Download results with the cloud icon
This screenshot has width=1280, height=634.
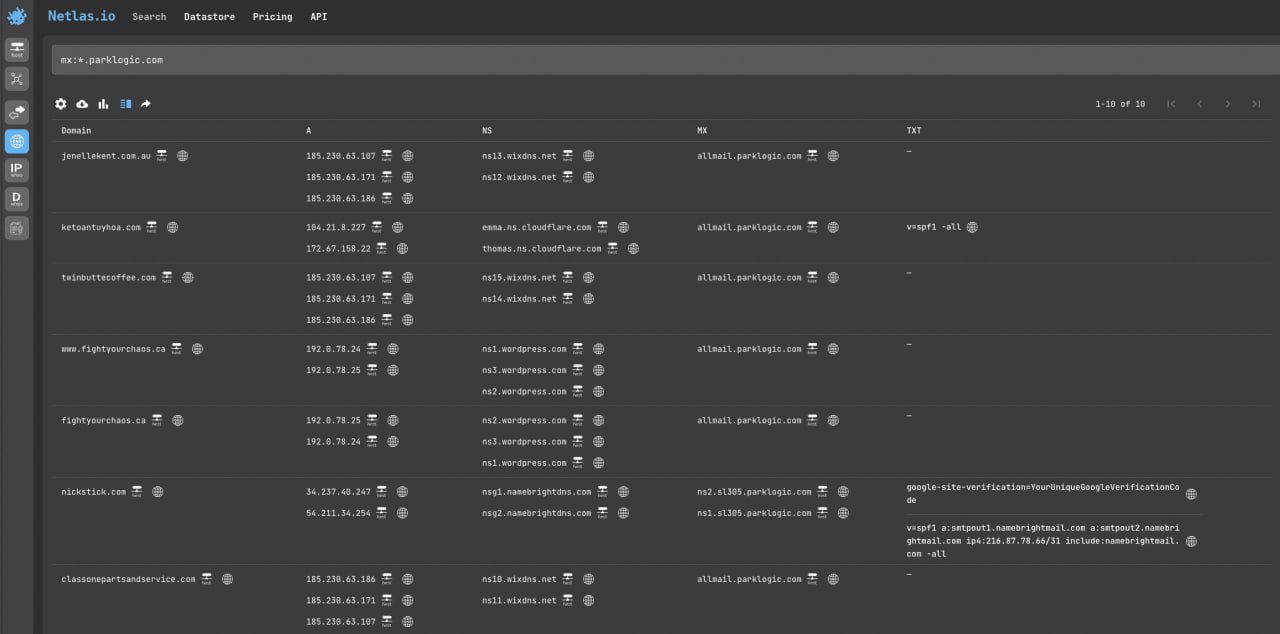click(82, 104)
